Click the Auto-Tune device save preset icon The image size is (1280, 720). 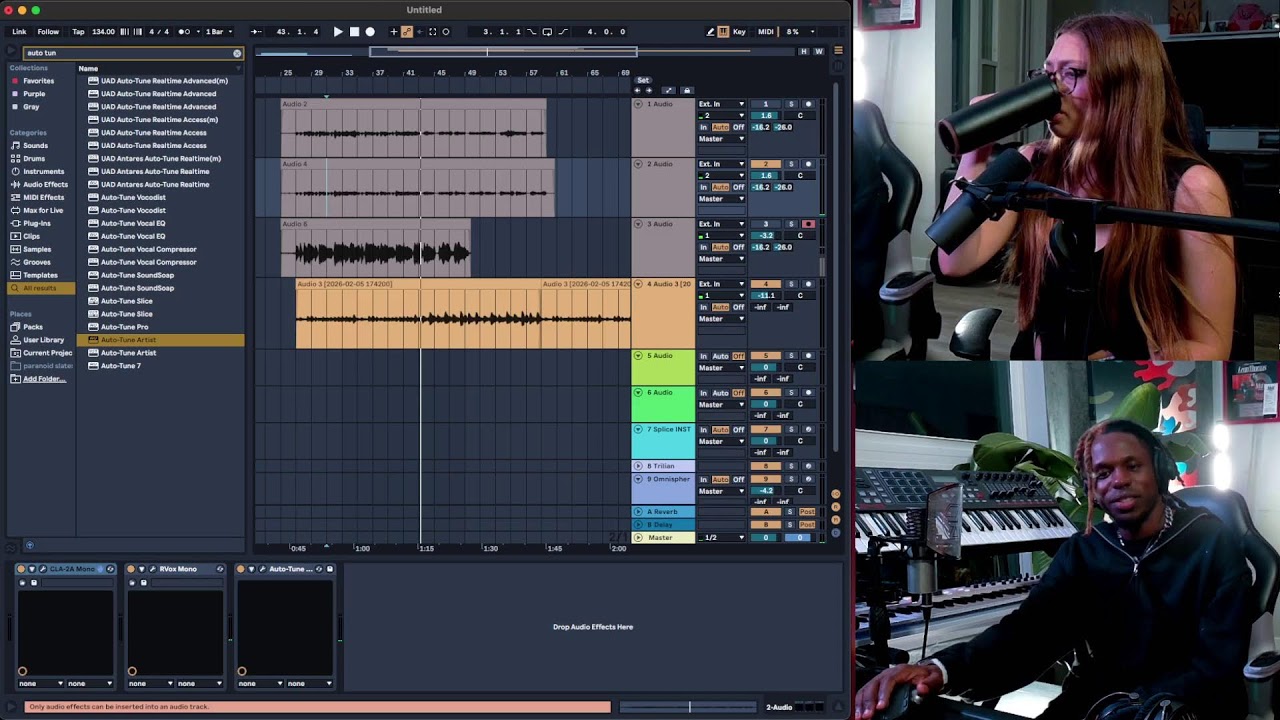[x=330, y=569]
